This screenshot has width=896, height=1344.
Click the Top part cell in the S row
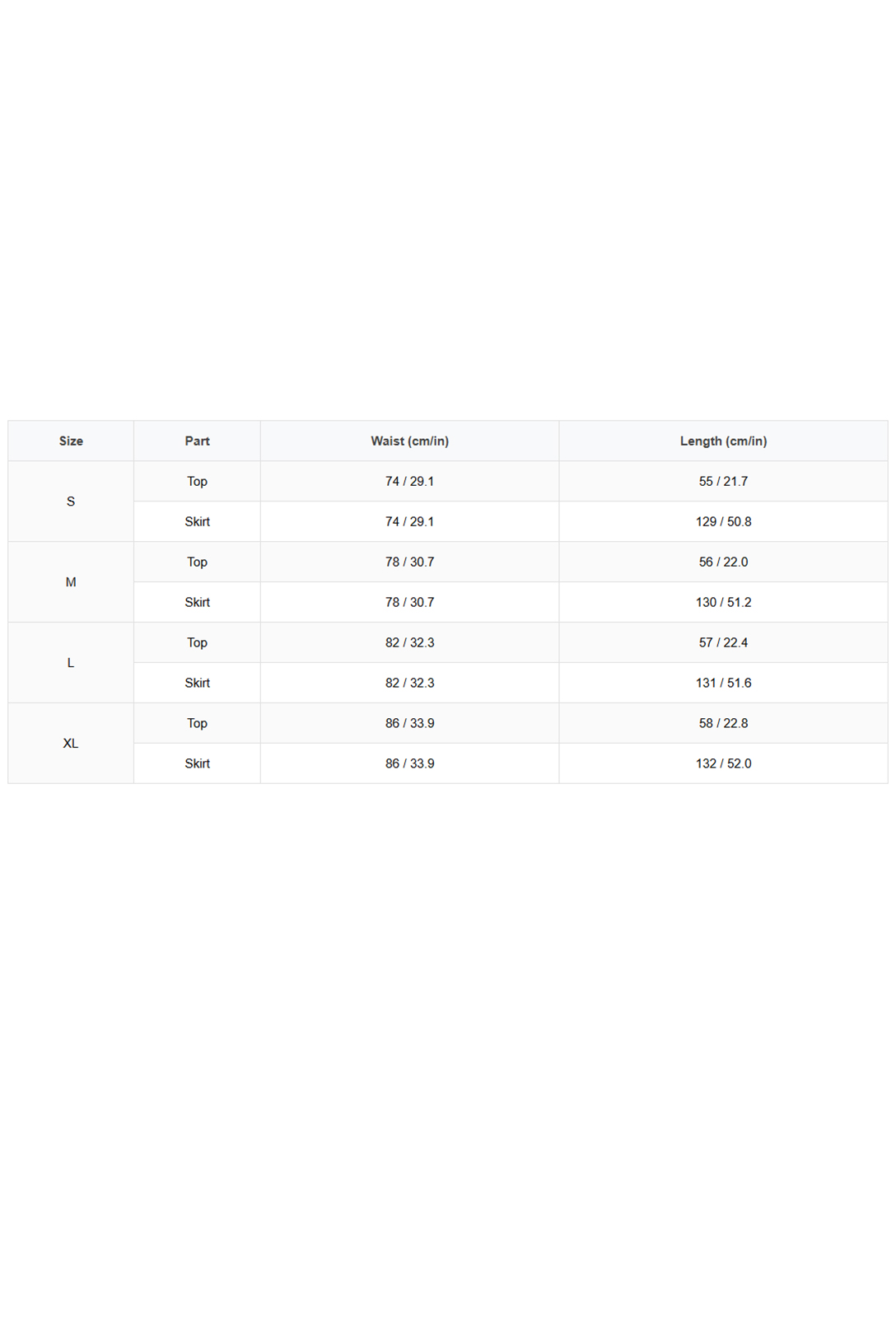pos(197,481)
